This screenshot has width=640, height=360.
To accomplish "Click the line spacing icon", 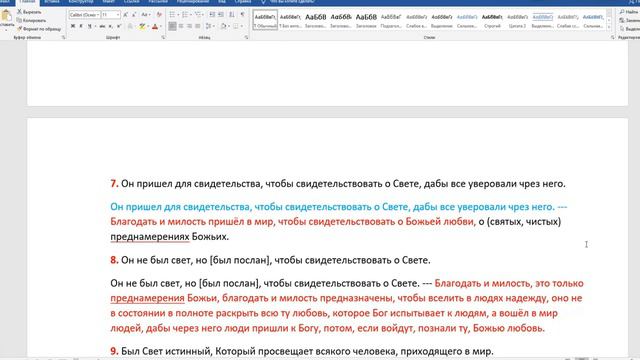I will (209, 26).
